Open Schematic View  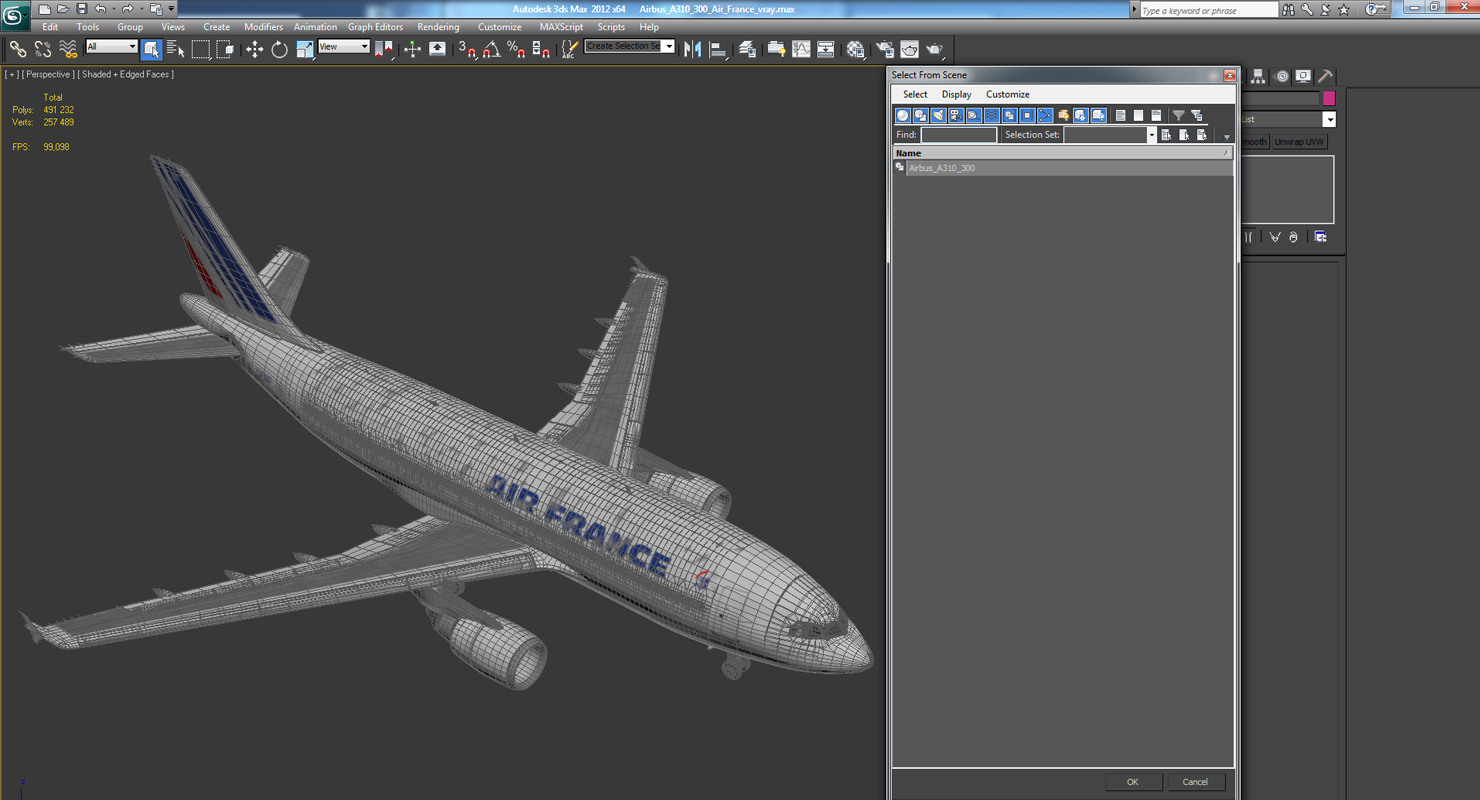pos(826,49)
